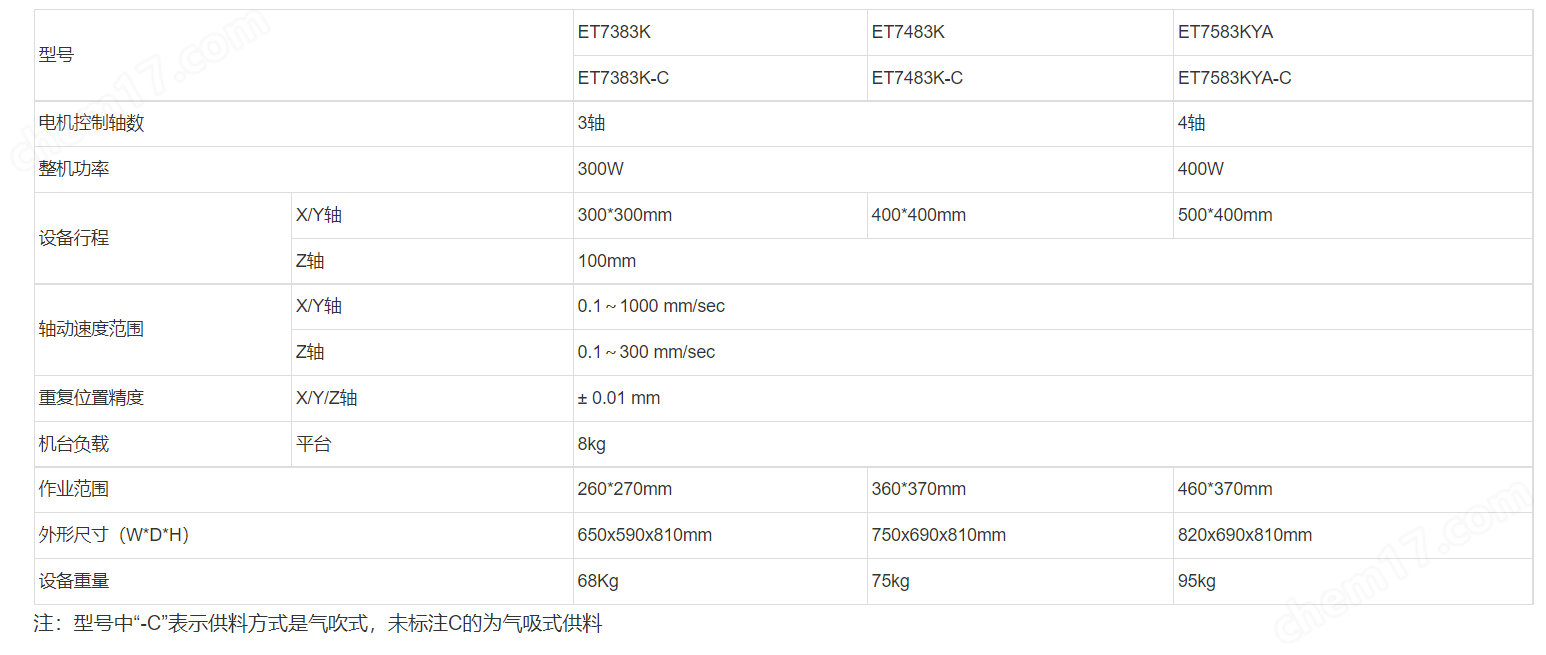This screenshot has width=1546, height=655.
Task: Click the ET7383K model cell
Action: tap(614, 32)
